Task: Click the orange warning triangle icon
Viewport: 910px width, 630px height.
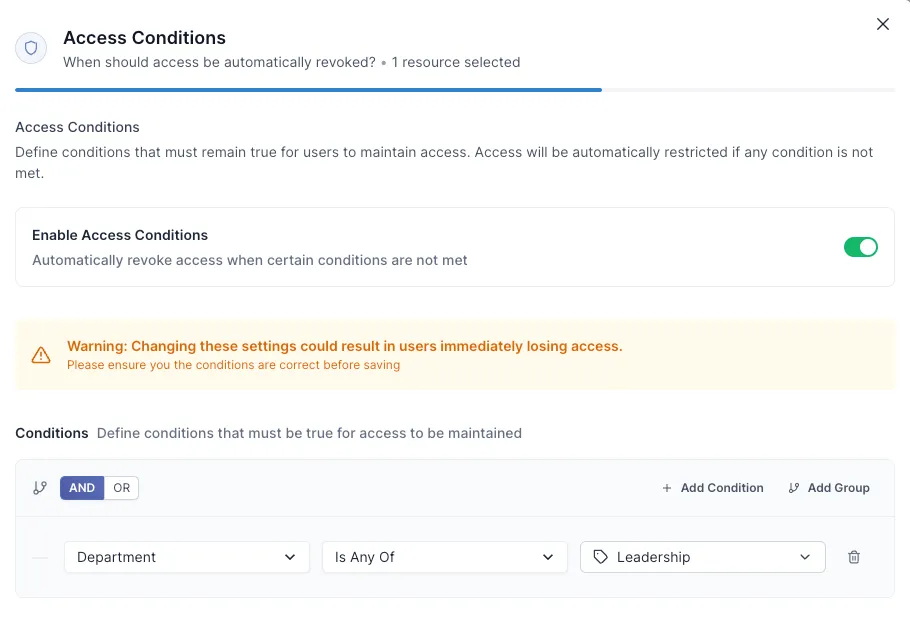Action: (41, 355)
